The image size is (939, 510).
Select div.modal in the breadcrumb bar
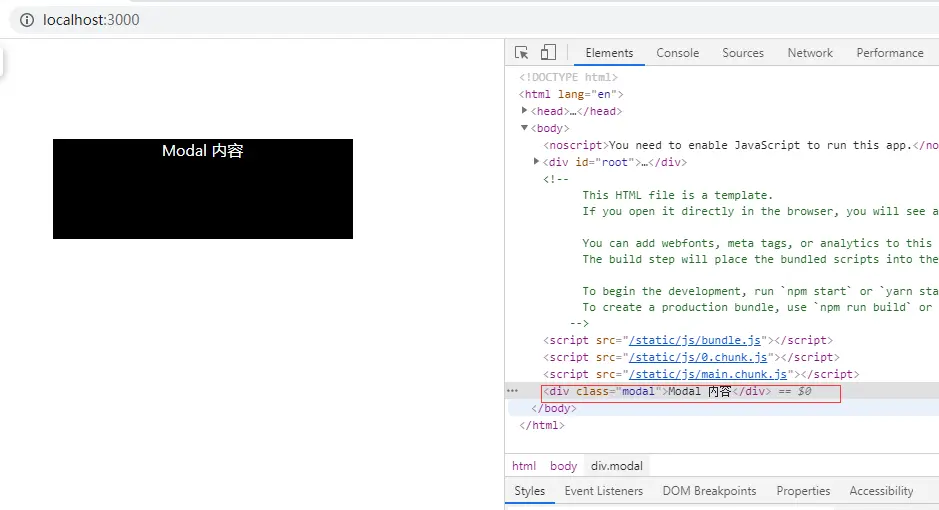click(617, 466)
